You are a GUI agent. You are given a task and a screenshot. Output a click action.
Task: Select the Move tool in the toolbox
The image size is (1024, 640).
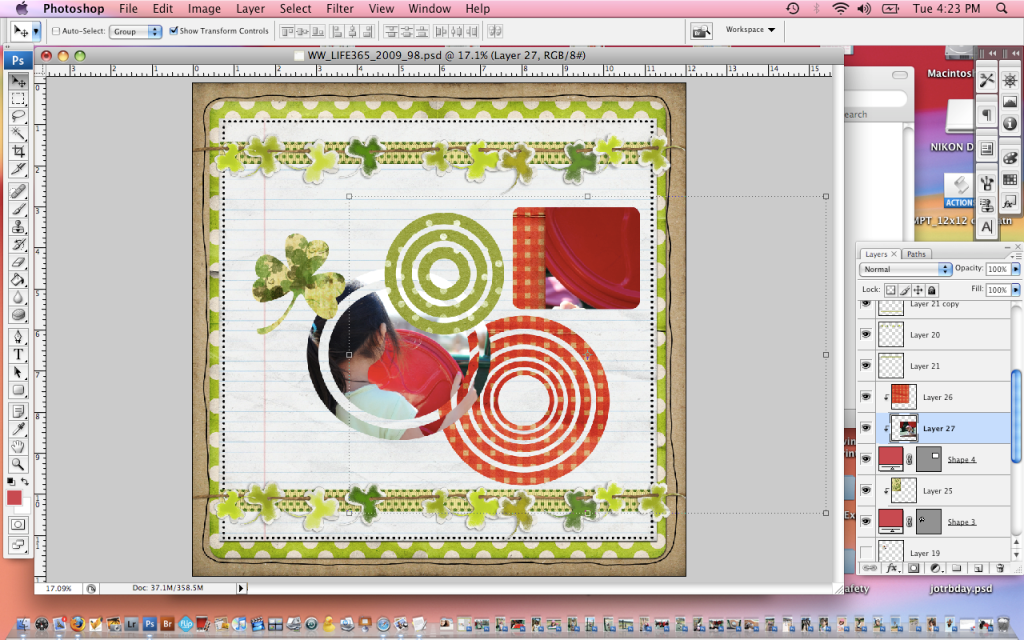pos(18,82)
